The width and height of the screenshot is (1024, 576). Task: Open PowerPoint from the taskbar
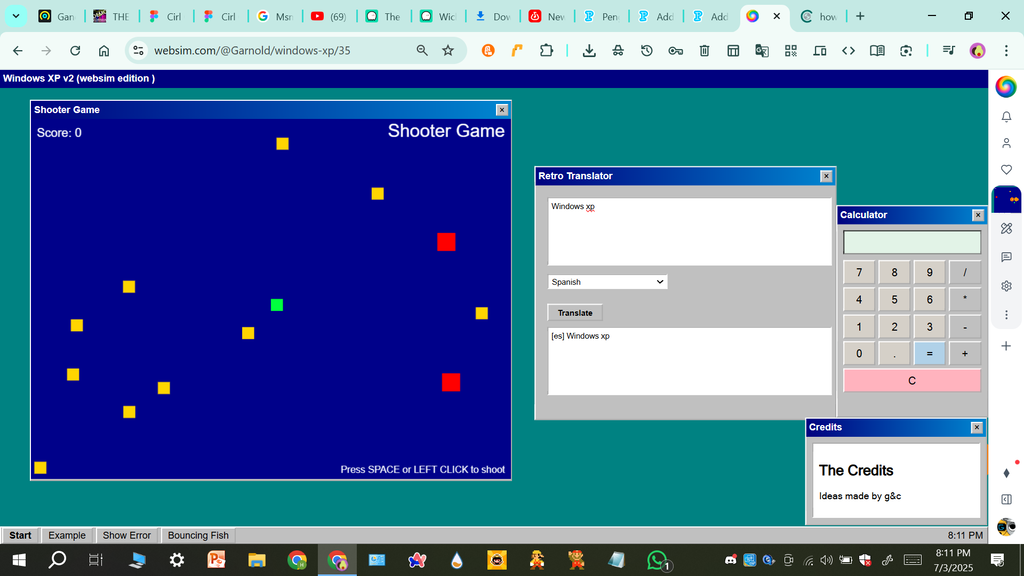click(216, 560)
